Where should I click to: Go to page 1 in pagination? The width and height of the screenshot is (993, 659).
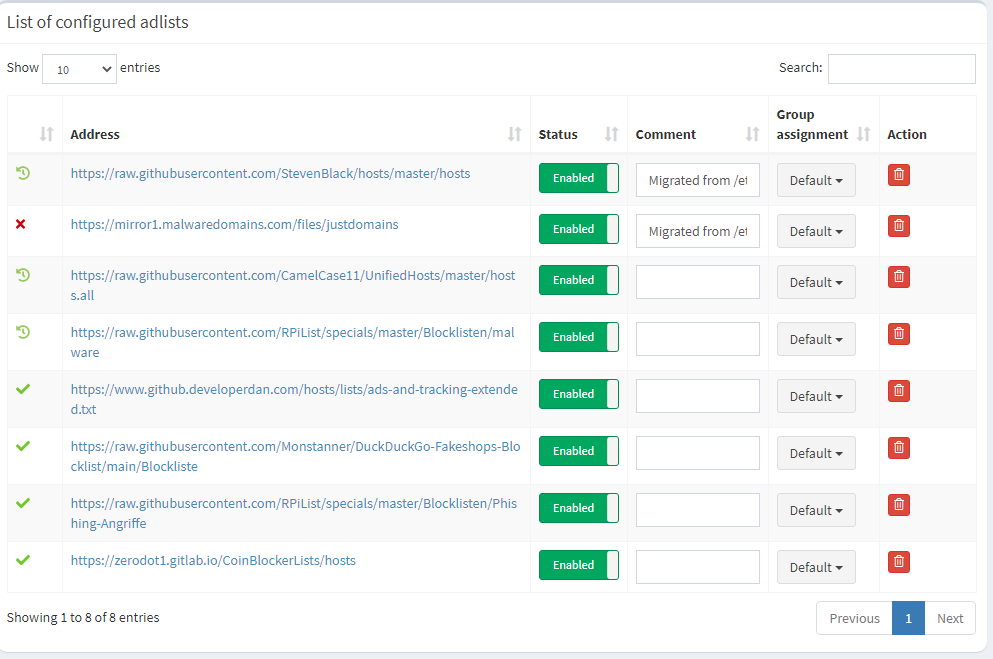point(908,618)
